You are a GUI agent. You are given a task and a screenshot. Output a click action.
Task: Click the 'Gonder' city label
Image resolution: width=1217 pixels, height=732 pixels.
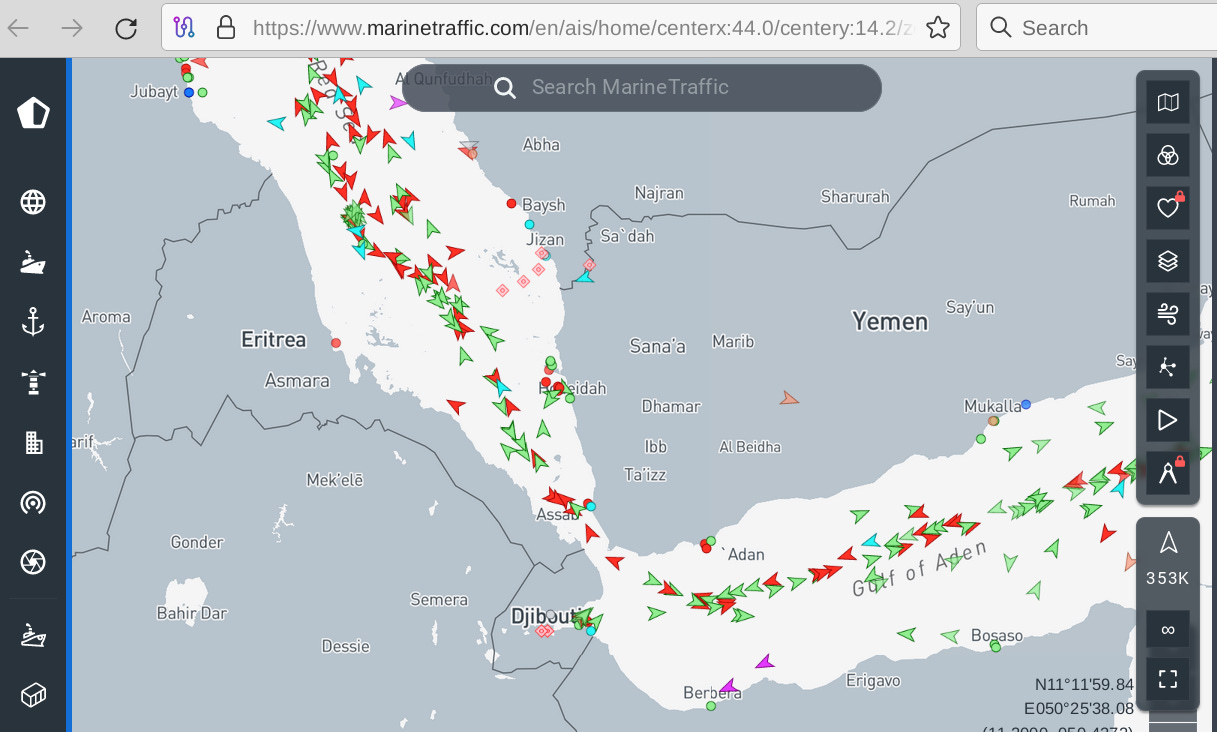pos(197,542)
